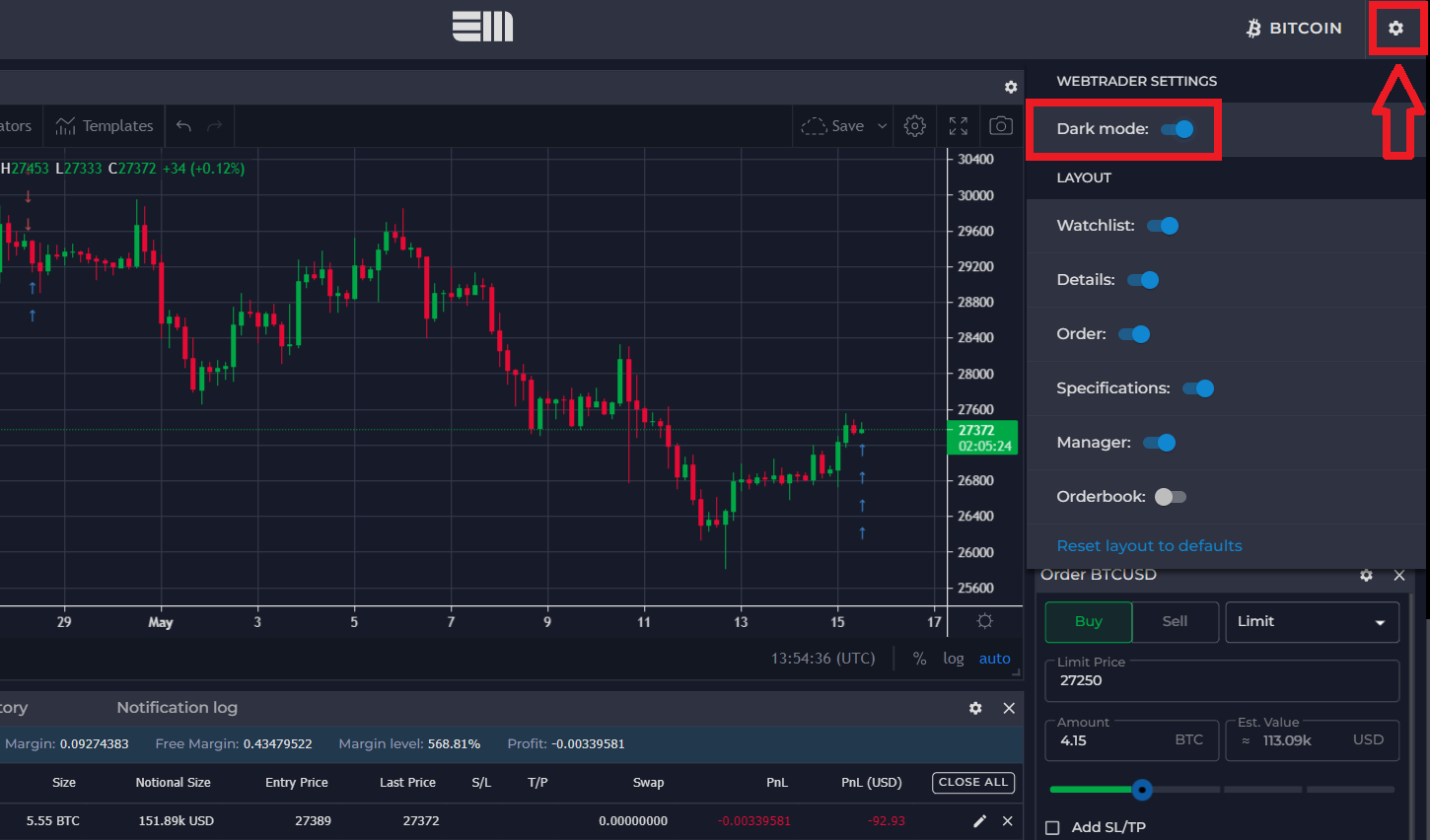Open positions panel gear settings

(x=975, y=709)
